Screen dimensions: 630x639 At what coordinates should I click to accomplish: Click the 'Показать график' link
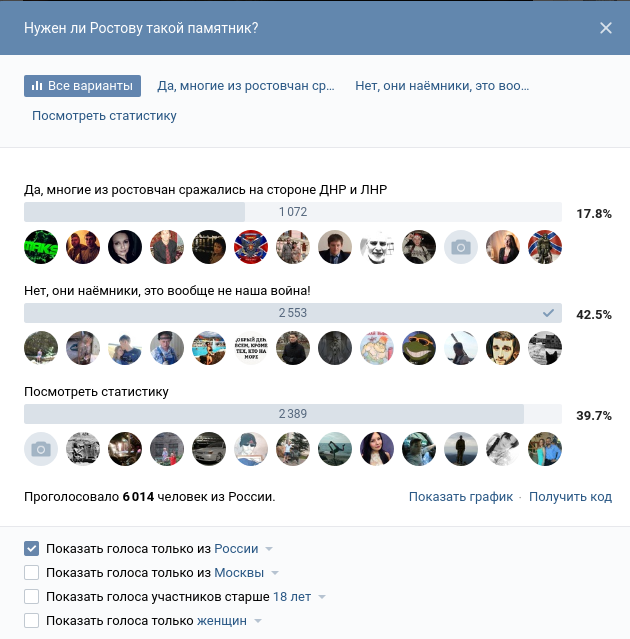point(460,496)
